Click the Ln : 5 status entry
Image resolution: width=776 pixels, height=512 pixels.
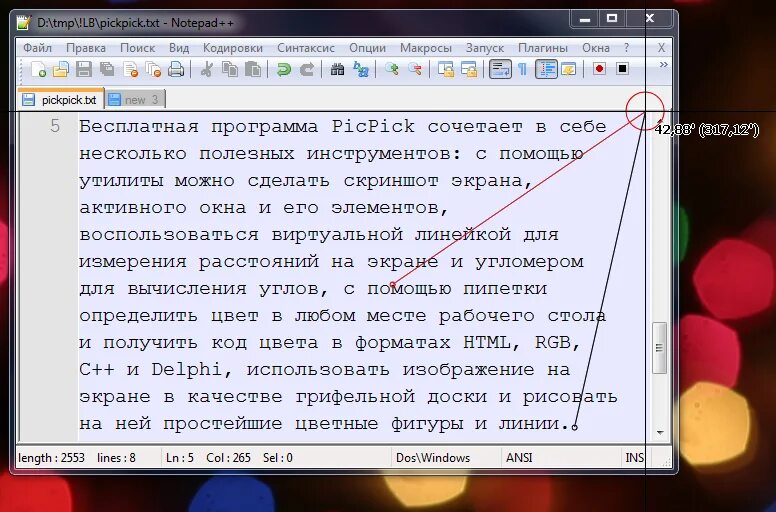pos(179,458)
